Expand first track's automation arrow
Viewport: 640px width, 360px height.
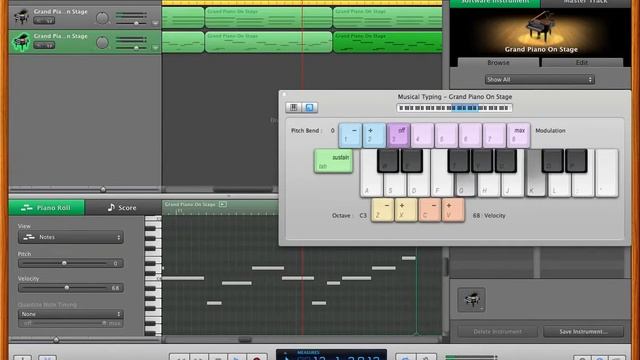tap(155, 23)
